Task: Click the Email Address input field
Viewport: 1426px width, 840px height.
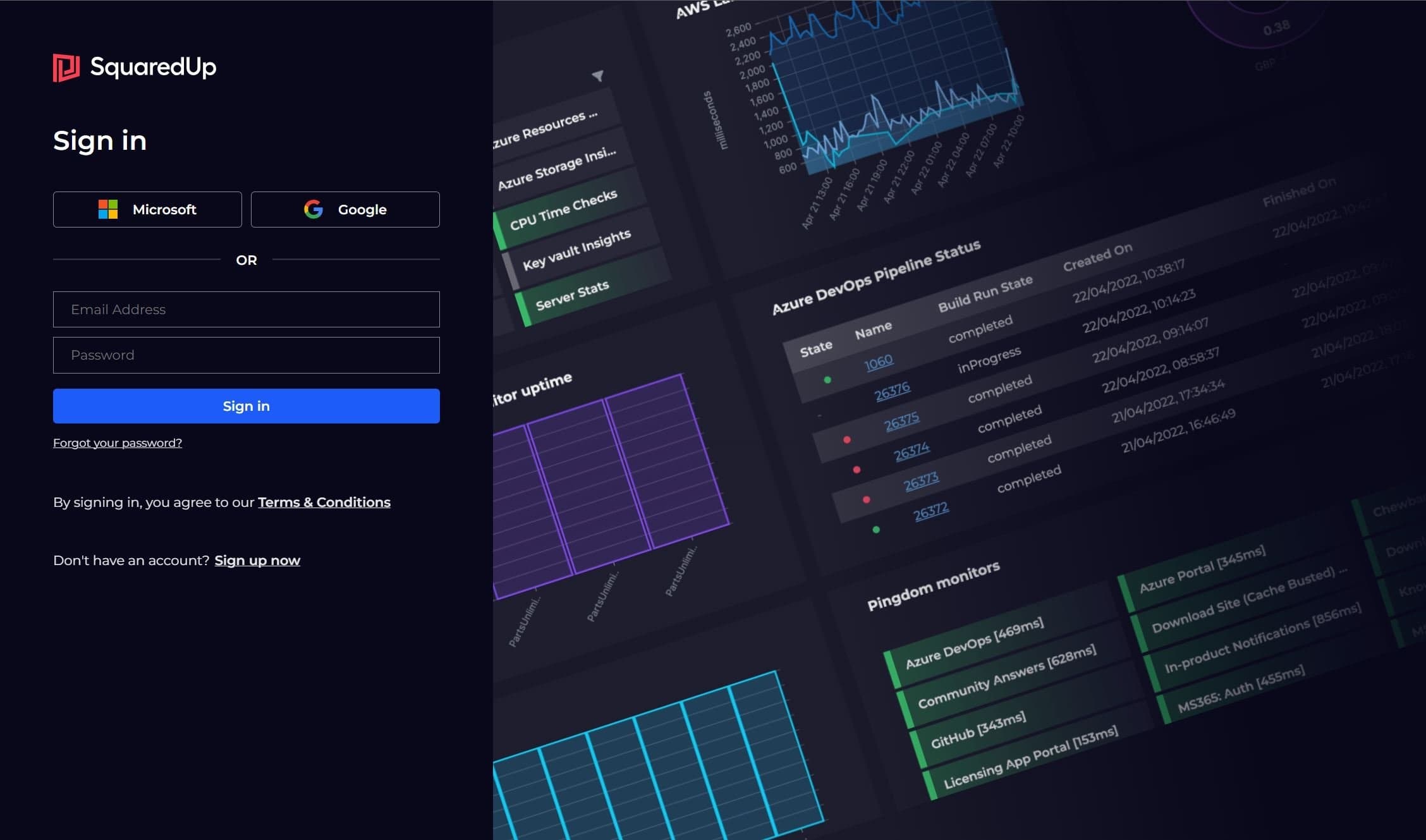Action: pos(246,309)
